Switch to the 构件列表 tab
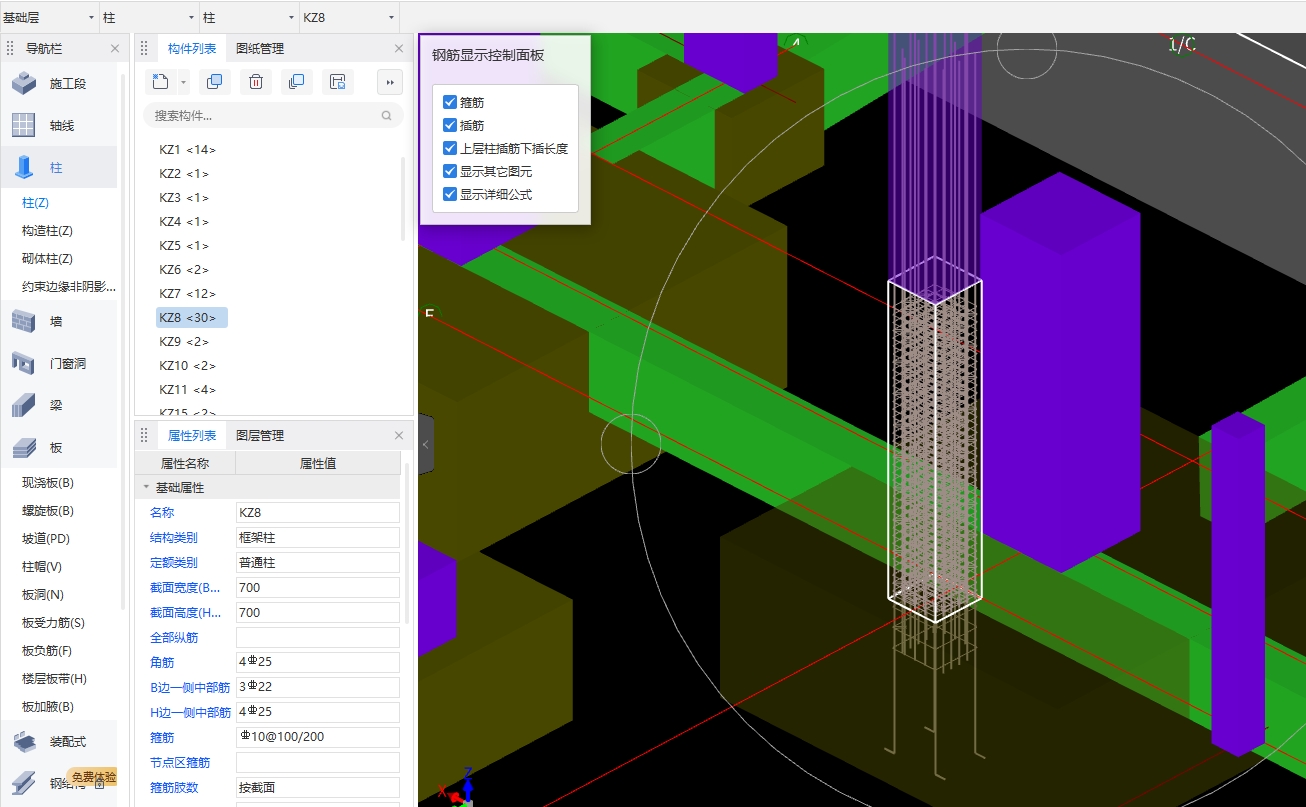This screenshot has width=1306, height=807. click(x=192, y=48)
